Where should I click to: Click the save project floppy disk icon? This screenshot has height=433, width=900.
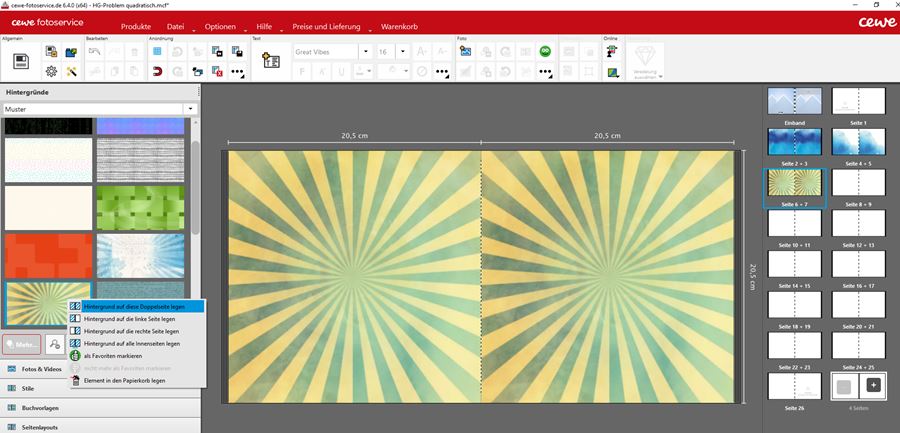[20, 61]
